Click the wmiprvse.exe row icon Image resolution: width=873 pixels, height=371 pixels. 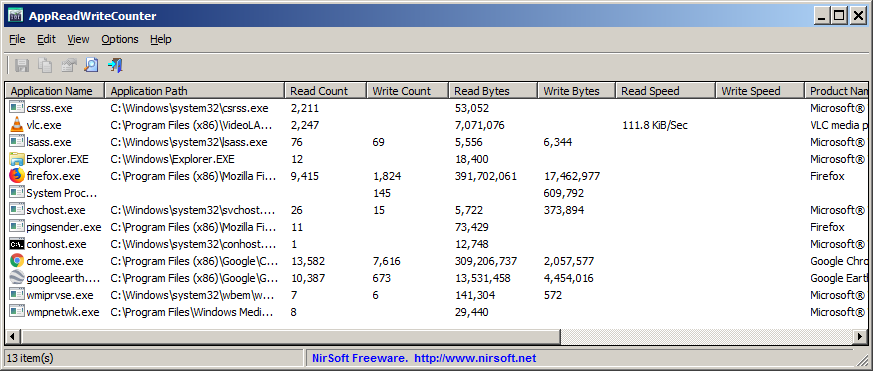point(17,295)
